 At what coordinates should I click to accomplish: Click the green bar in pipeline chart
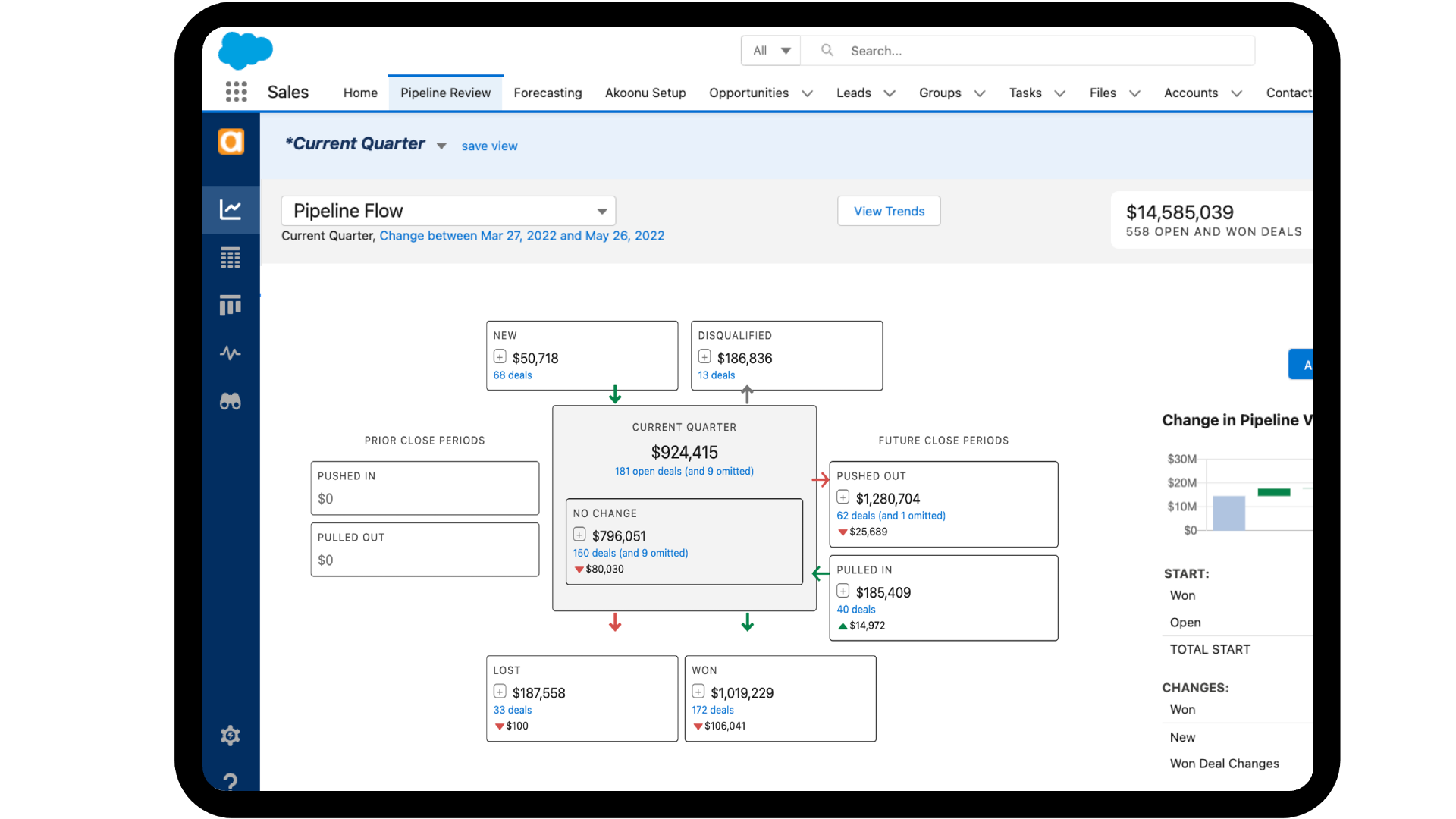[1274, 492]
